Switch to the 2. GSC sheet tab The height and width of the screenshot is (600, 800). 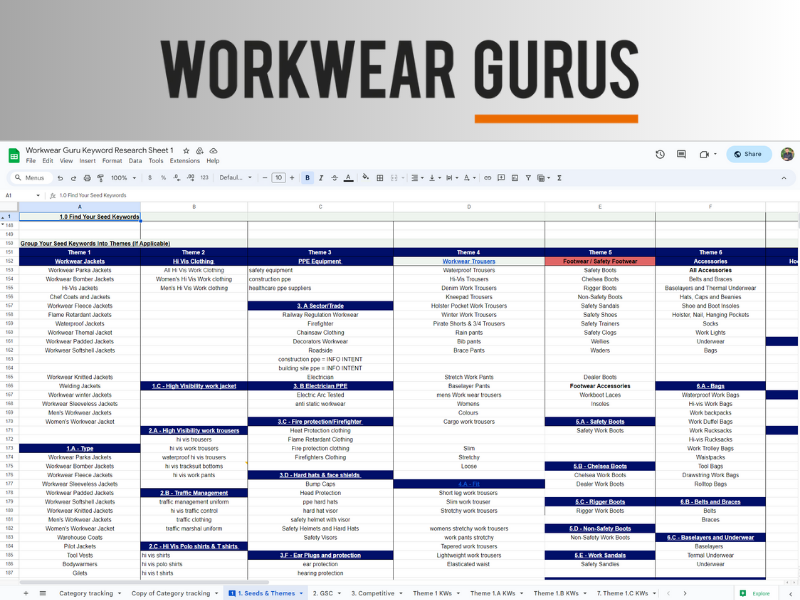pyautogui.click(x=323, y=593)
